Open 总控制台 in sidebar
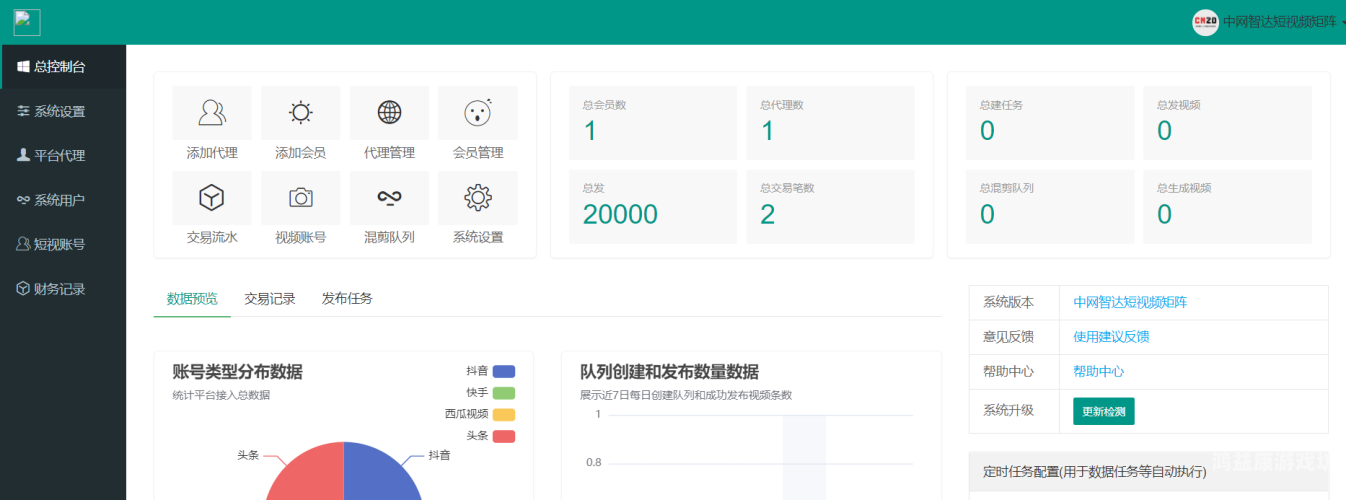 63,67
